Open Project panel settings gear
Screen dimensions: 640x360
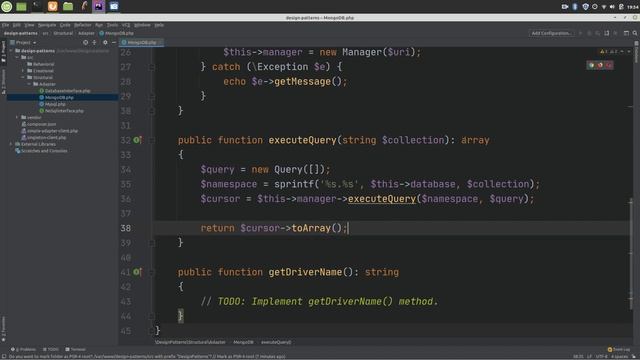pos(105,42)
